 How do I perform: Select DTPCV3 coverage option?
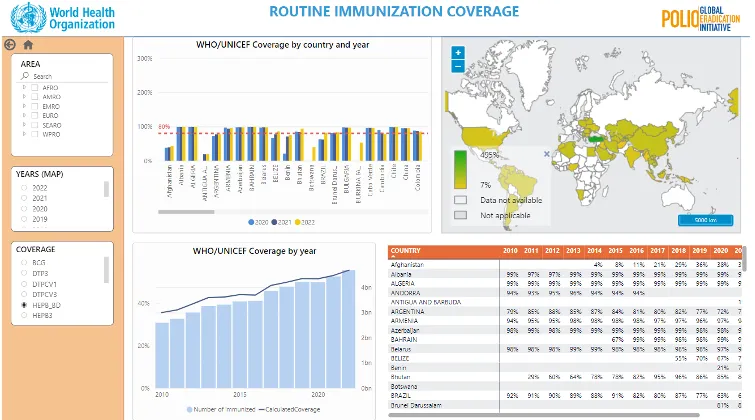(x=24, y=294)
